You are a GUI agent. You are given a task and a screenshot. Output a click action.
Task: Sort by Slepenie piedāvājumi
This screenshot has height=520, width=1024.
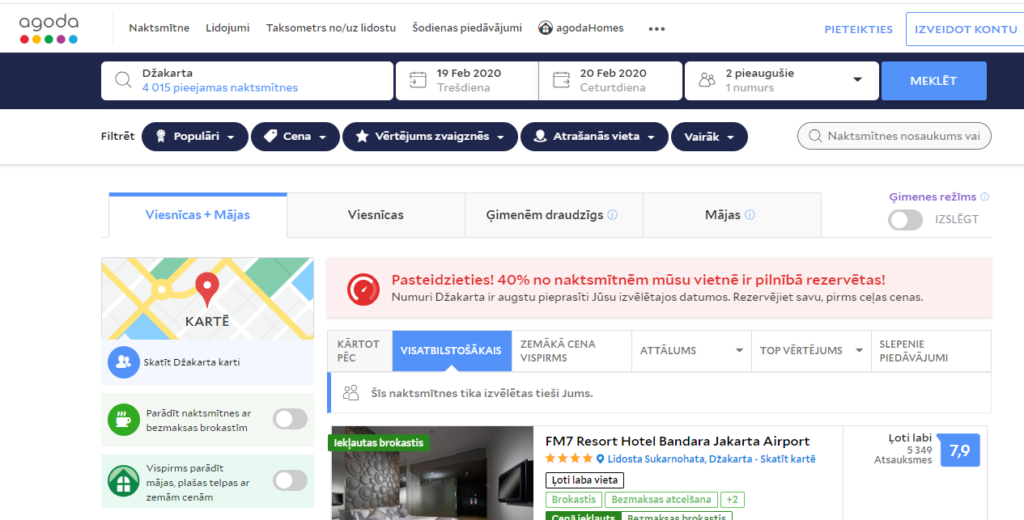(931, 351)
